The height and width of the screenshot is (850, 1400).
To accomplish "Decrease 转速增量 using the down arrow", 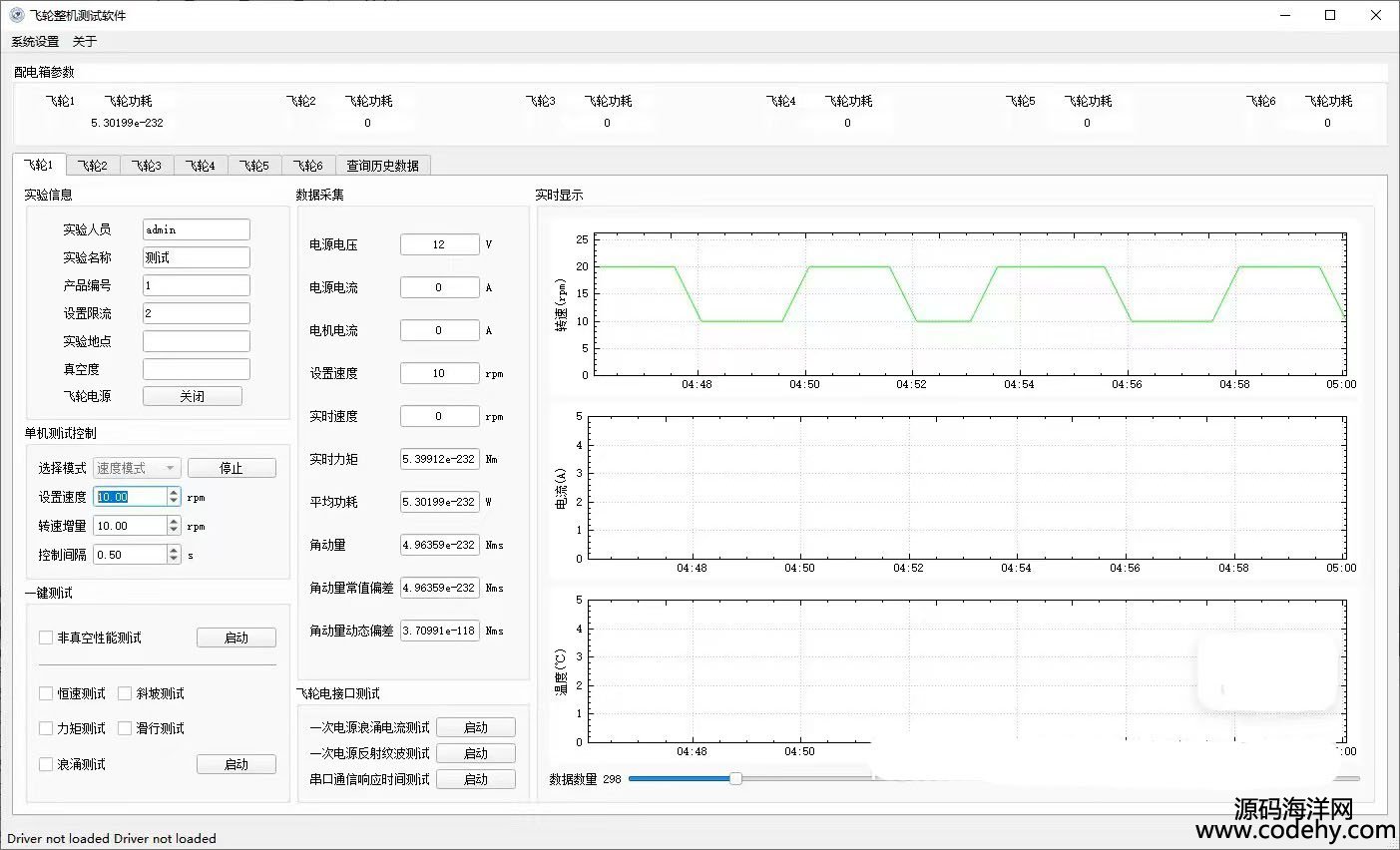I will coord(175,530).
